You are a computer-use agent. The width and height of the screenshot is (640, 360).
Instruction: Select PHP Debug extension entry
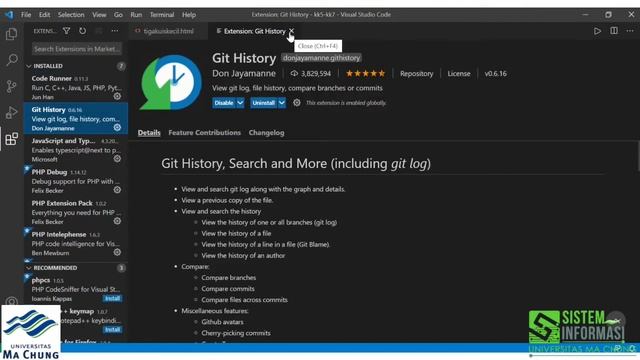(76, 181)
